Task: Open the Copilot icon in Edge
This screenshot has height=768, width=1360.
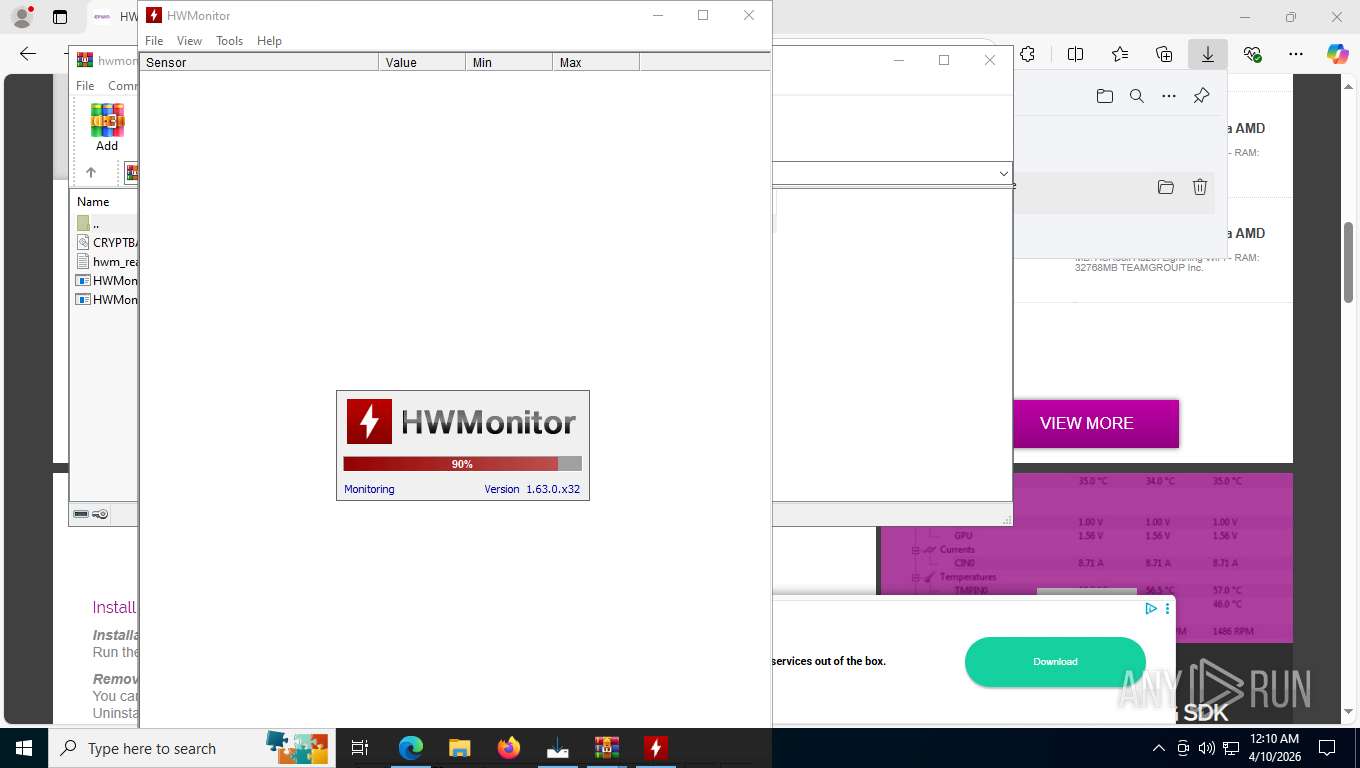Action: point(1338,54)
